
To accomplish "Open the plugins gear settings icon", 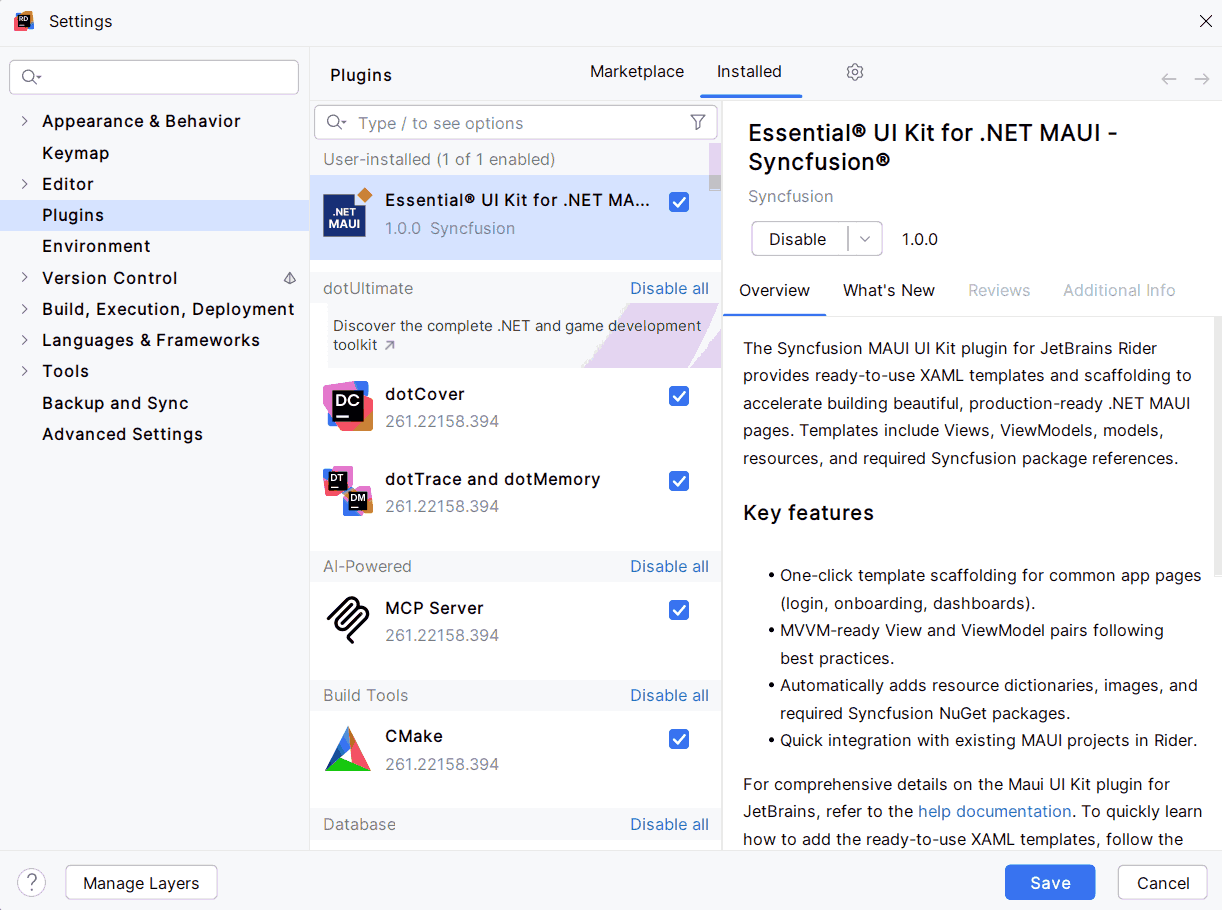I will (x=854, y=72).
